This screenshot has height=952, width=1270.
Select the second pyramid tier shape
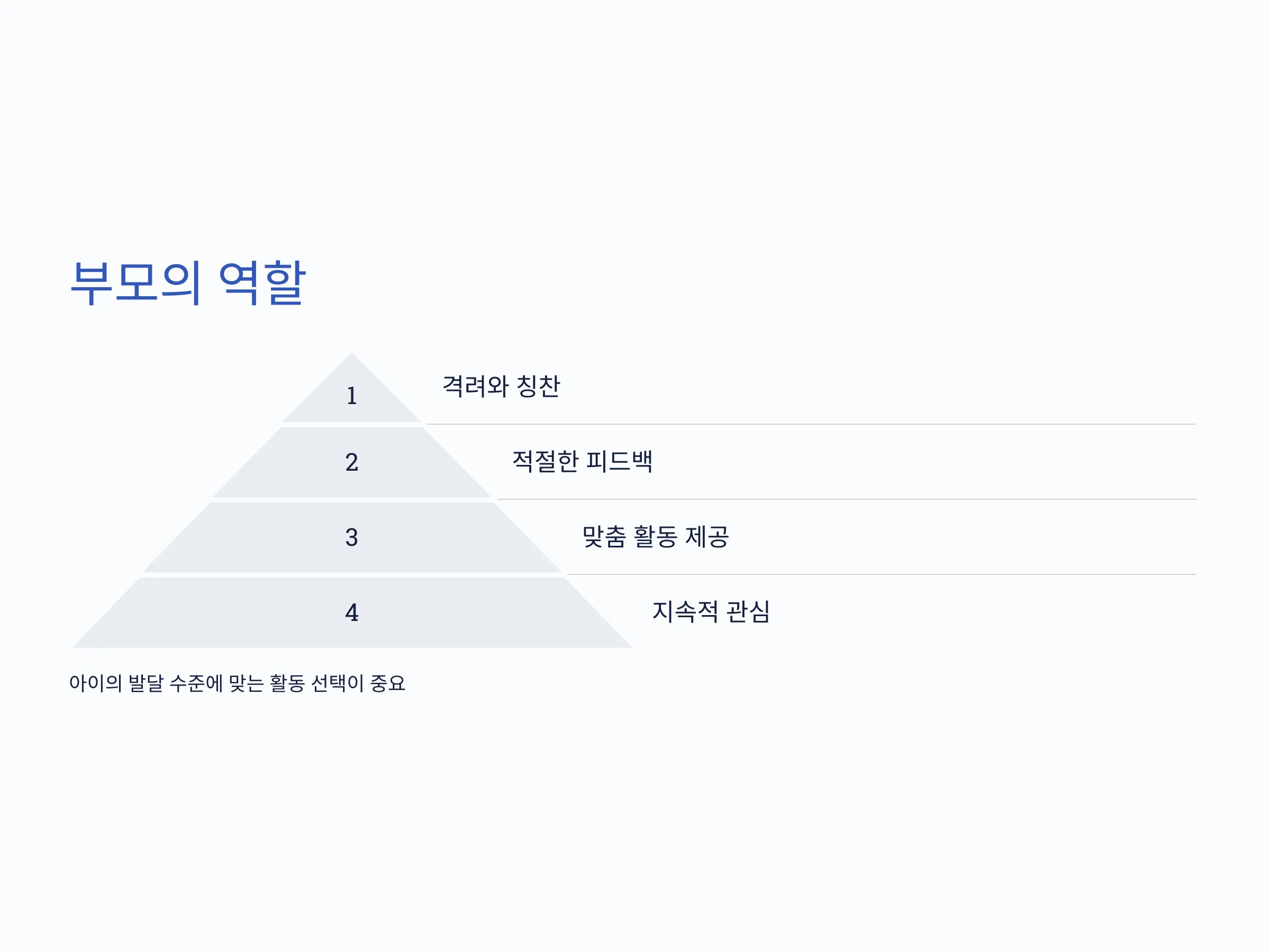(352, 463)
